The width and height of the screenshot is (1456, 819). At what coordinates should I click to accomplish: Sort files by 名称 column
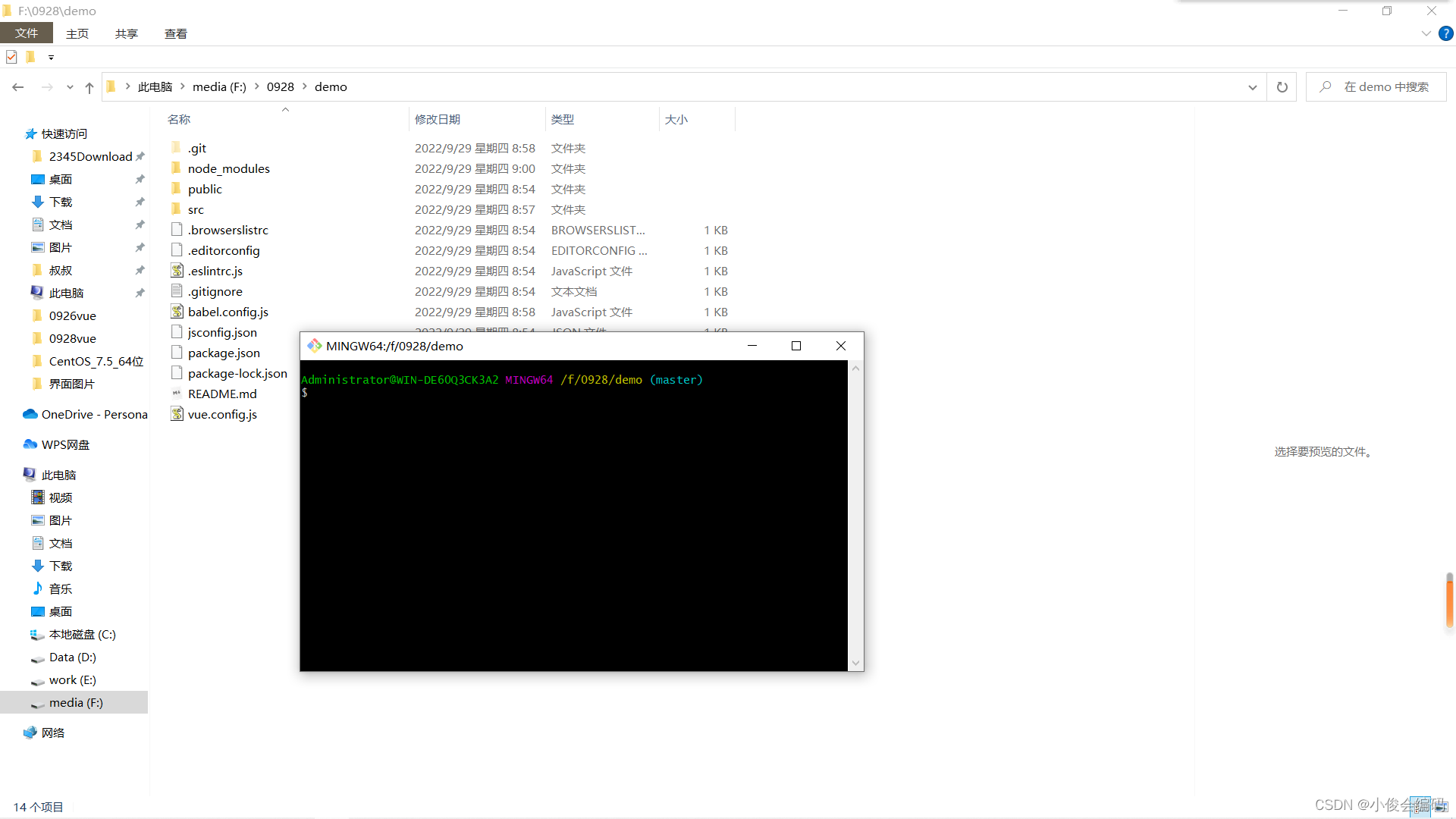(179, 119)
